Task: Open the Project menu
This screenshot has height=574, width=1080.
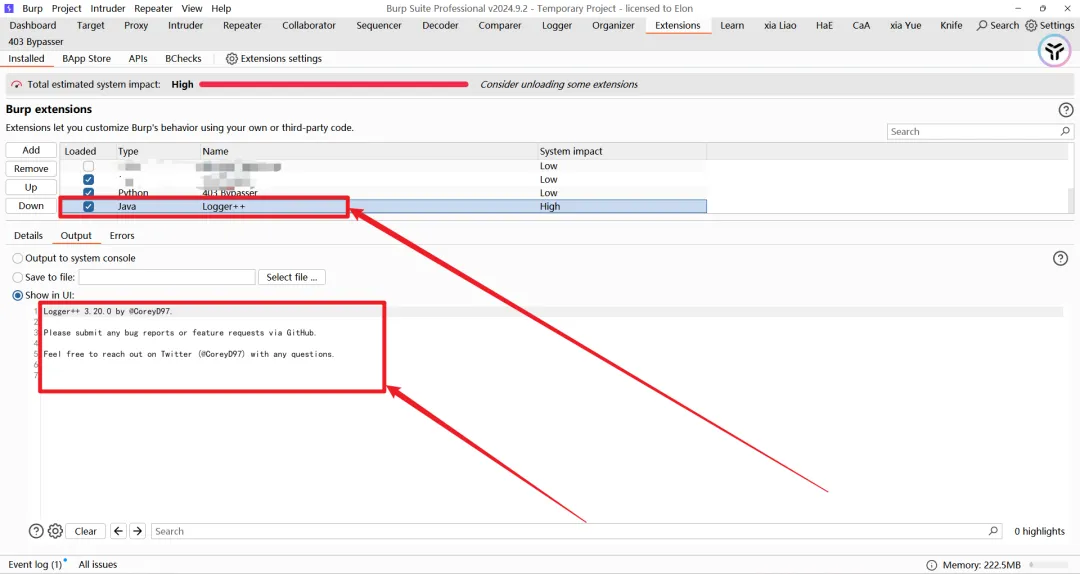Action: click(67, 8)
